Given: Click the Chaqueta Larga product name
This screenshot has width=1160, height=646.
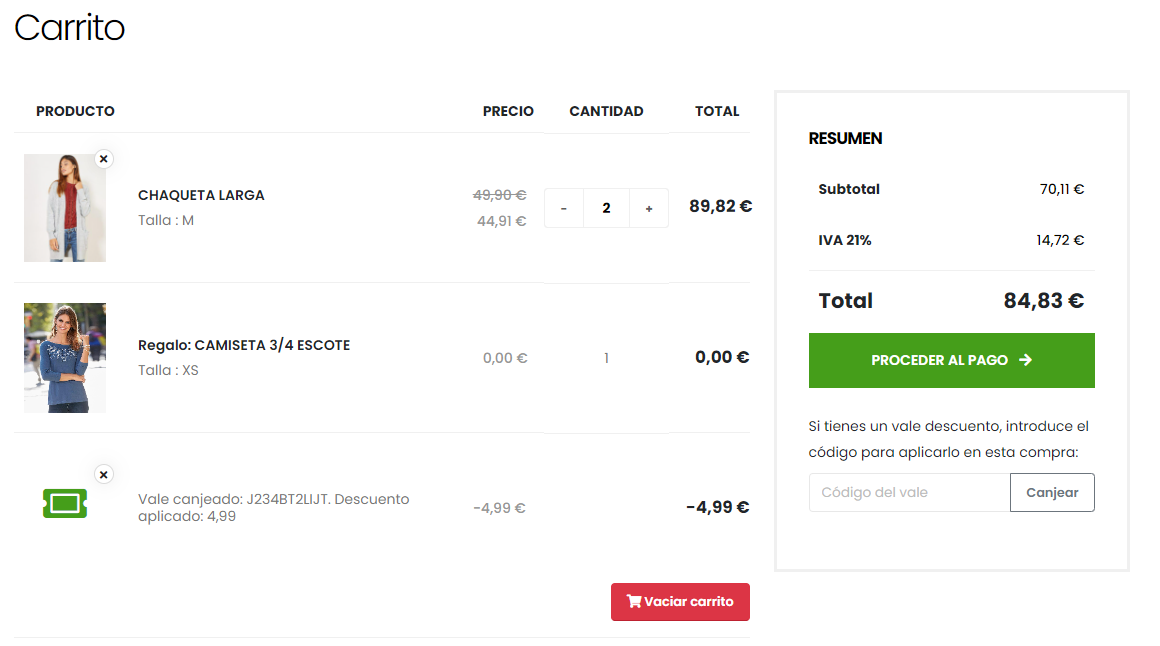Looking at the screenshot, I should tap(201, 195).
